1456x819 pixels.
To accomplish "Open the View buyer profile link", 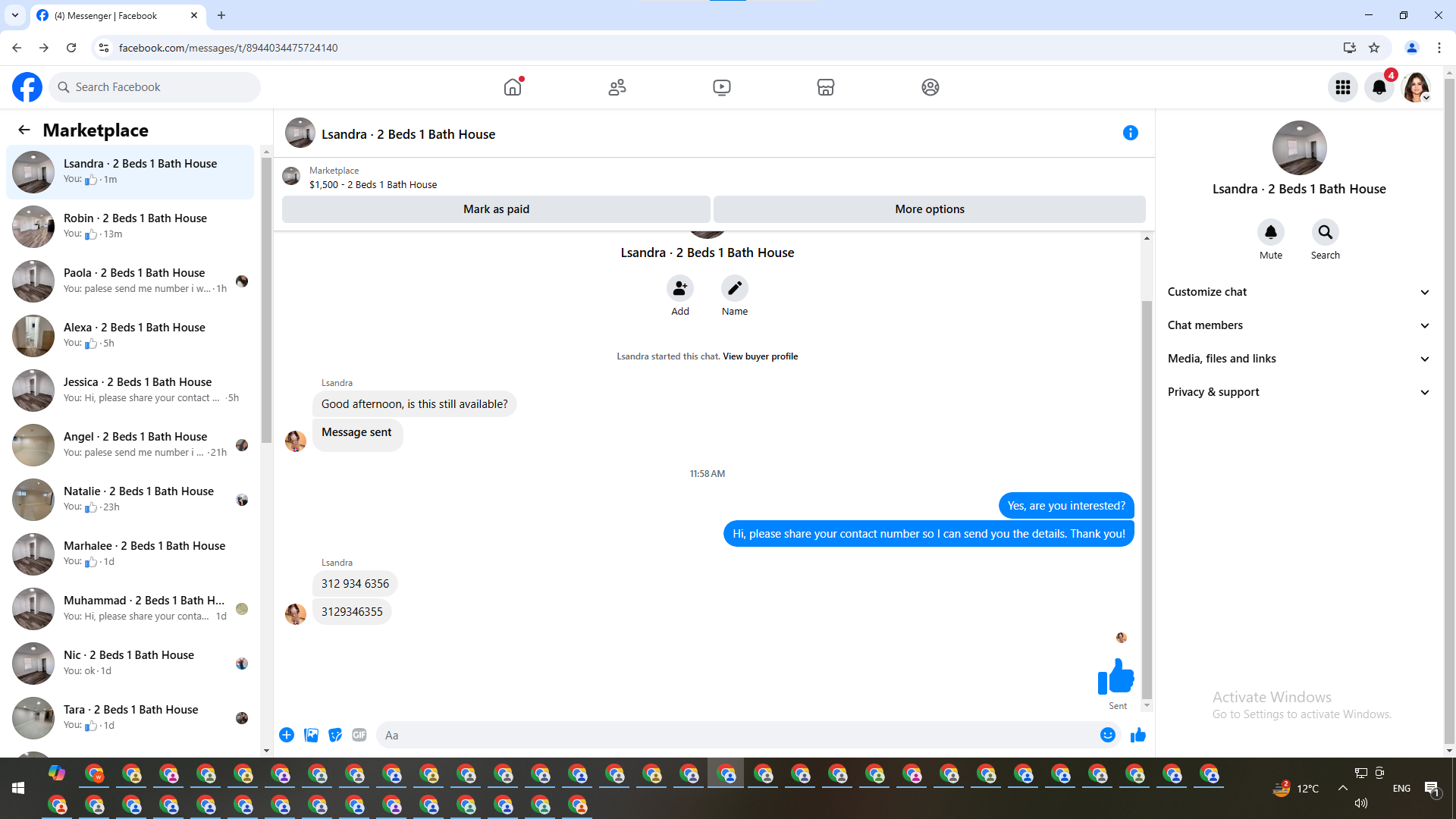I will click(x=760, y=356).
